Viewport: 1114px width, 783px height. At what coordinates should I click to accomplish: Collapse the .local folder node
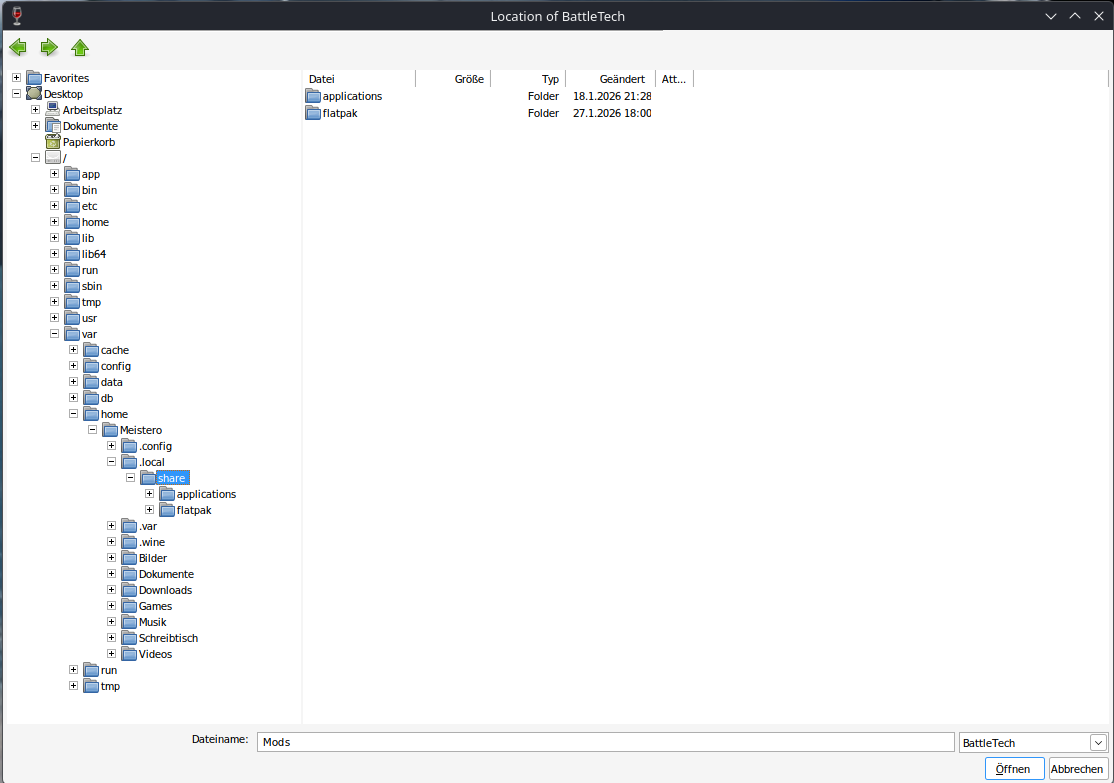click(112, 462)
